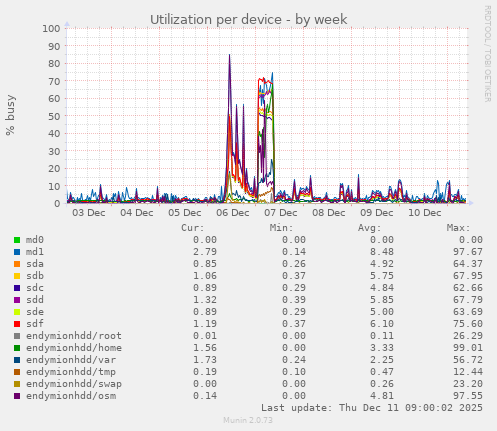Click the 09 Dec axis label
This screenshot has height=431, width=497.
tap(377, 213)
